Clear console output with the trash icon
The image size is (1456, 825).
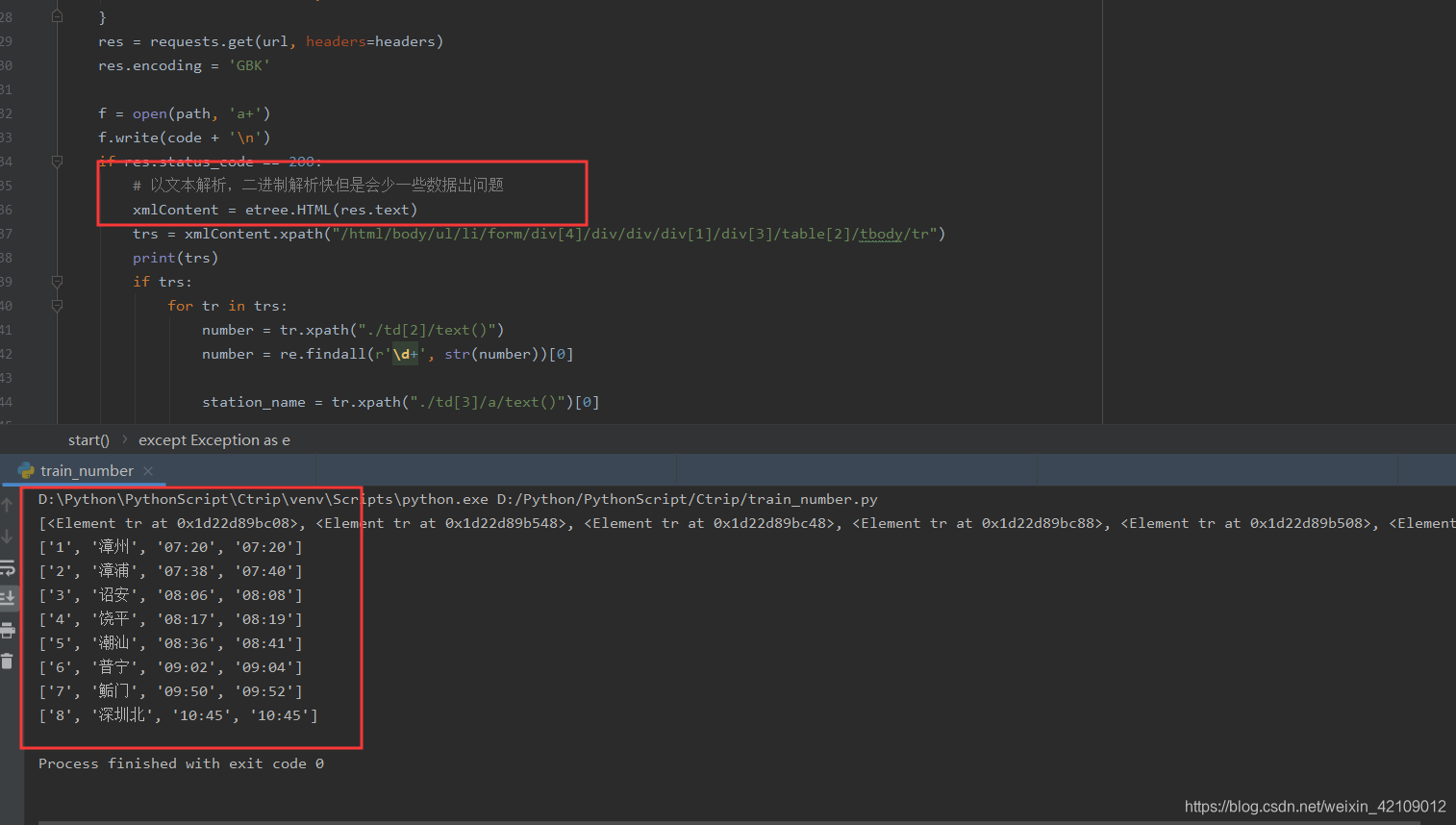7,661
